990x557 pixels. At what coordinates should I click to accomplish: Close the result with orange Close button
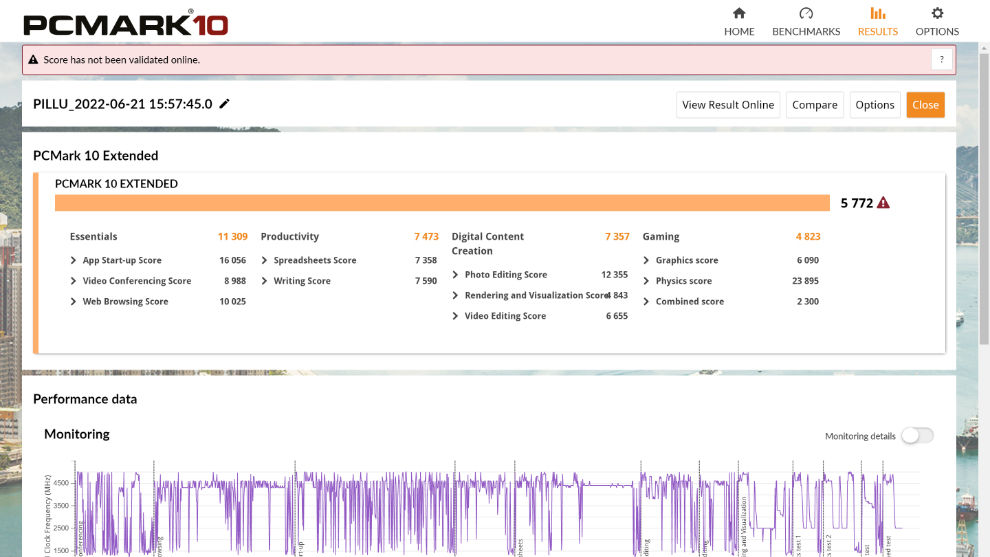pyautogui.click(x=925, y=105)
